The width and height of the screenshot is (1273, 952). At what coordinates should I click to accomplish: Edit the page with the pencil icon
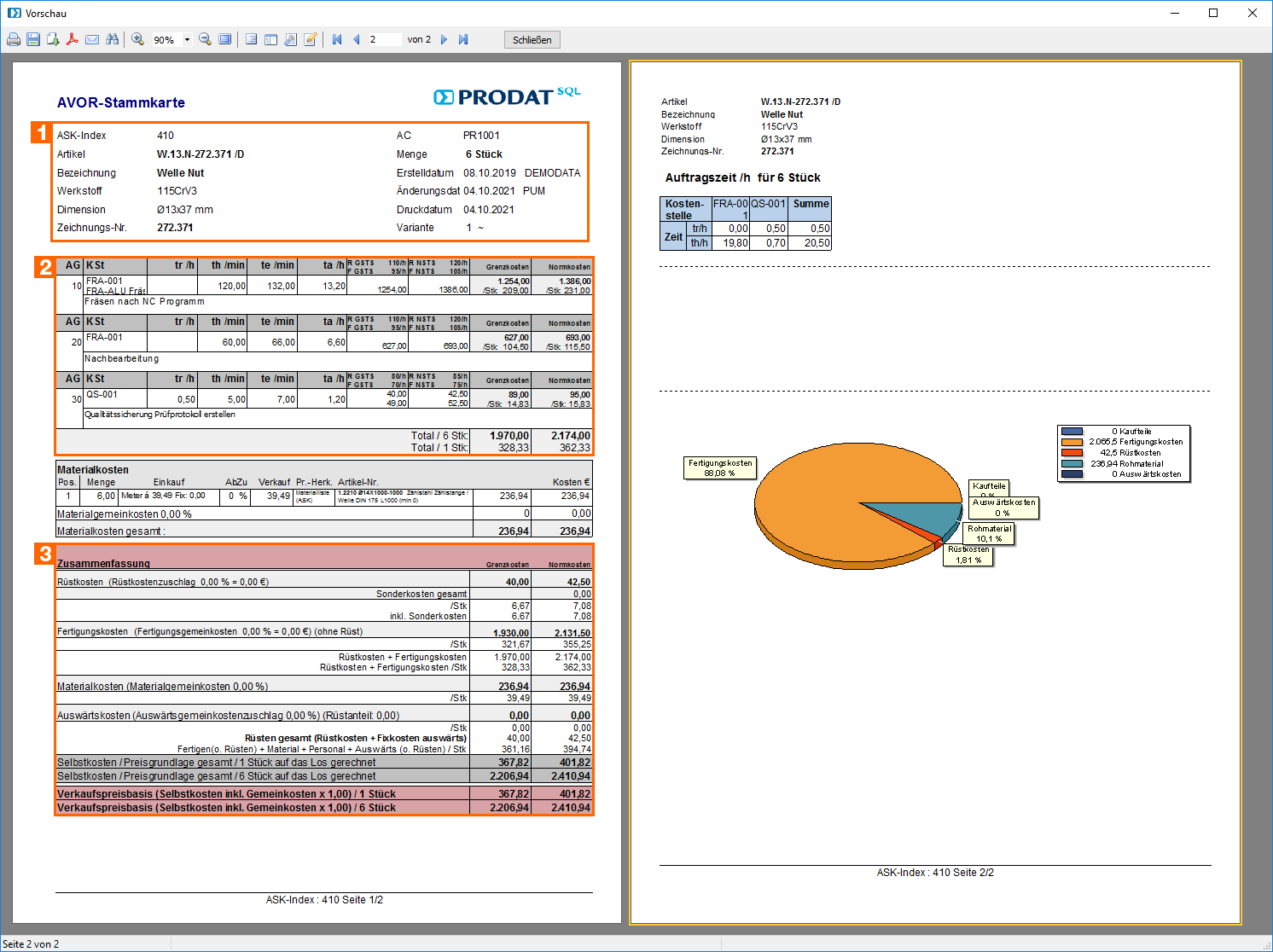[x=311, y=39]
